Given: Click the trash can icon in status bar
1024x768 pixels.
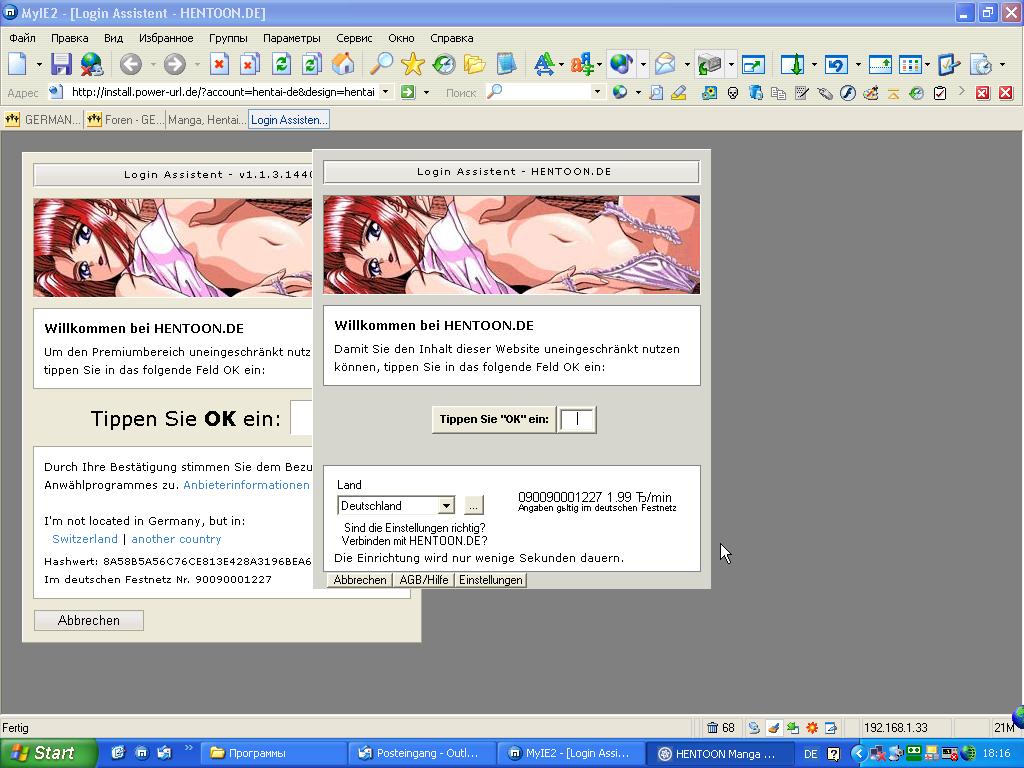Looking at the screenshot, I should (712, 728).
